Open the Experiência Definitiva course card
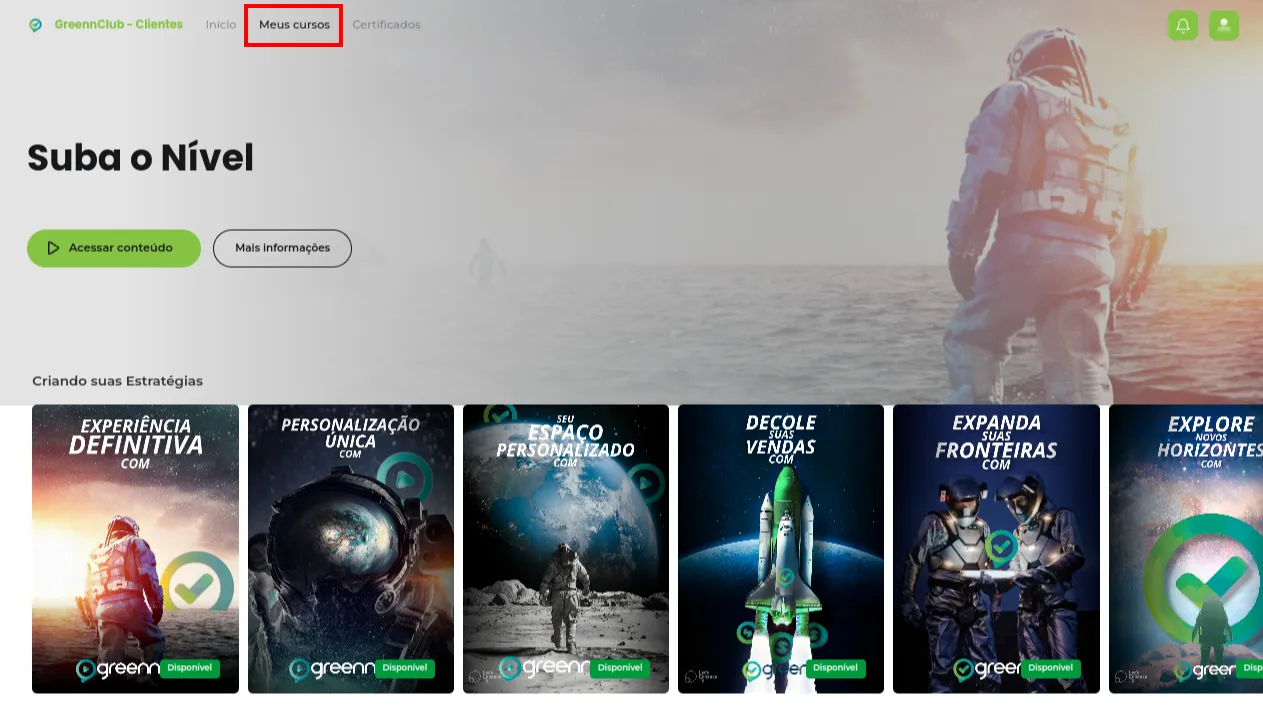This screenshot has height=710, width=1263. click(135, 549)
